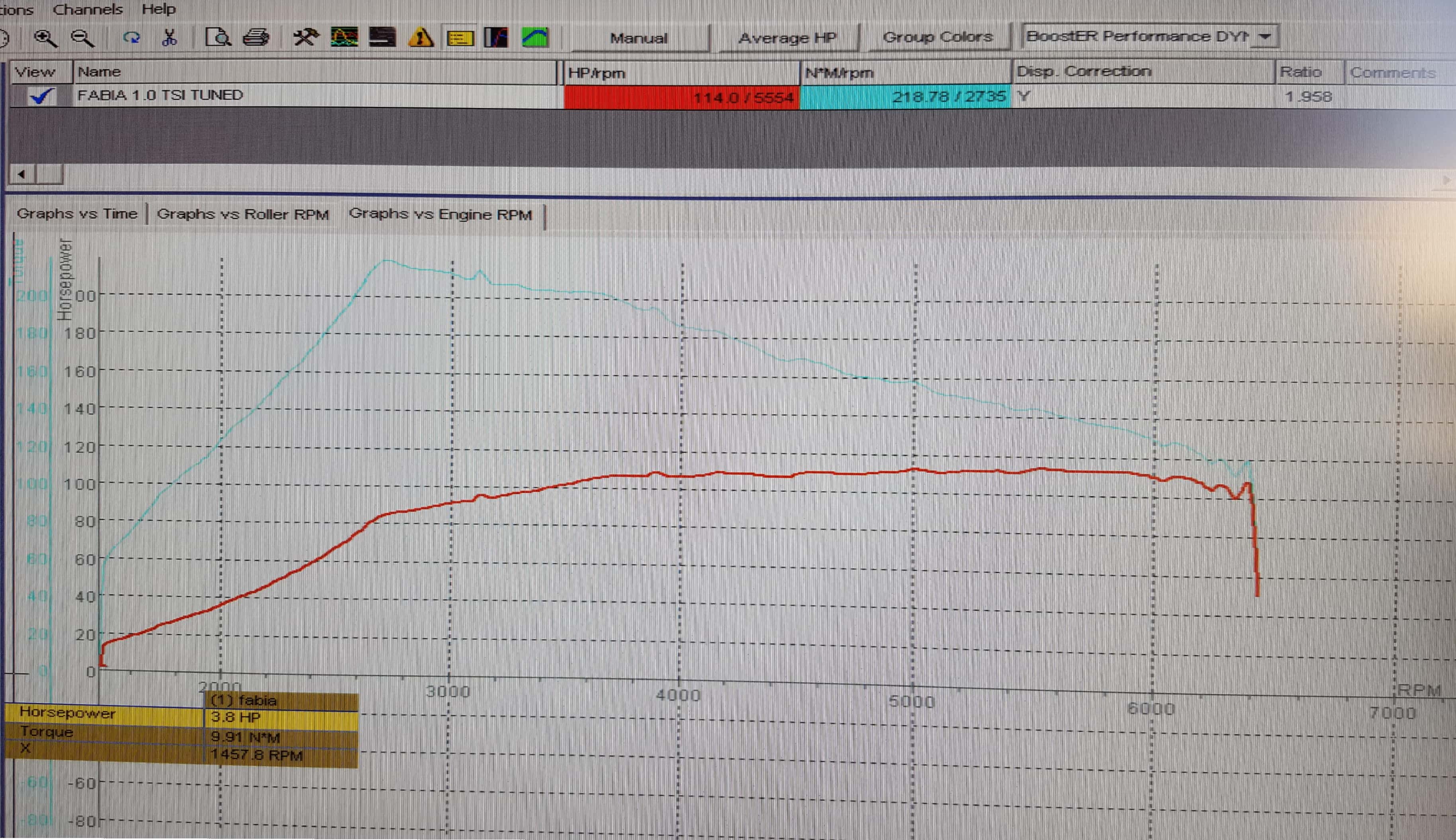Click the zoom out magnifier icon

[x=82, y=38]
